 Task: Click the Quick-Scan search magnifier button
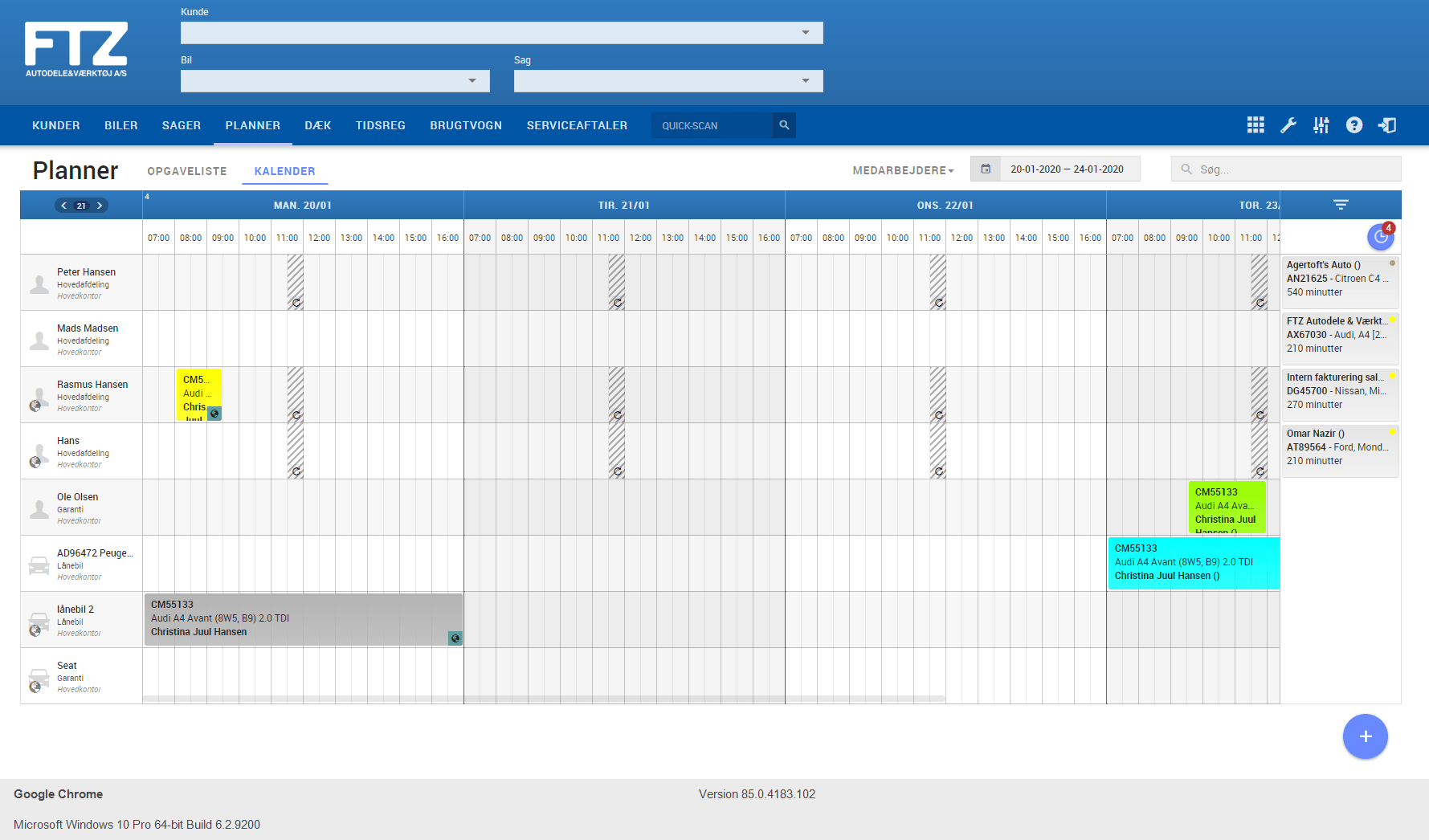pyautogui.click(x=784, y=125)
